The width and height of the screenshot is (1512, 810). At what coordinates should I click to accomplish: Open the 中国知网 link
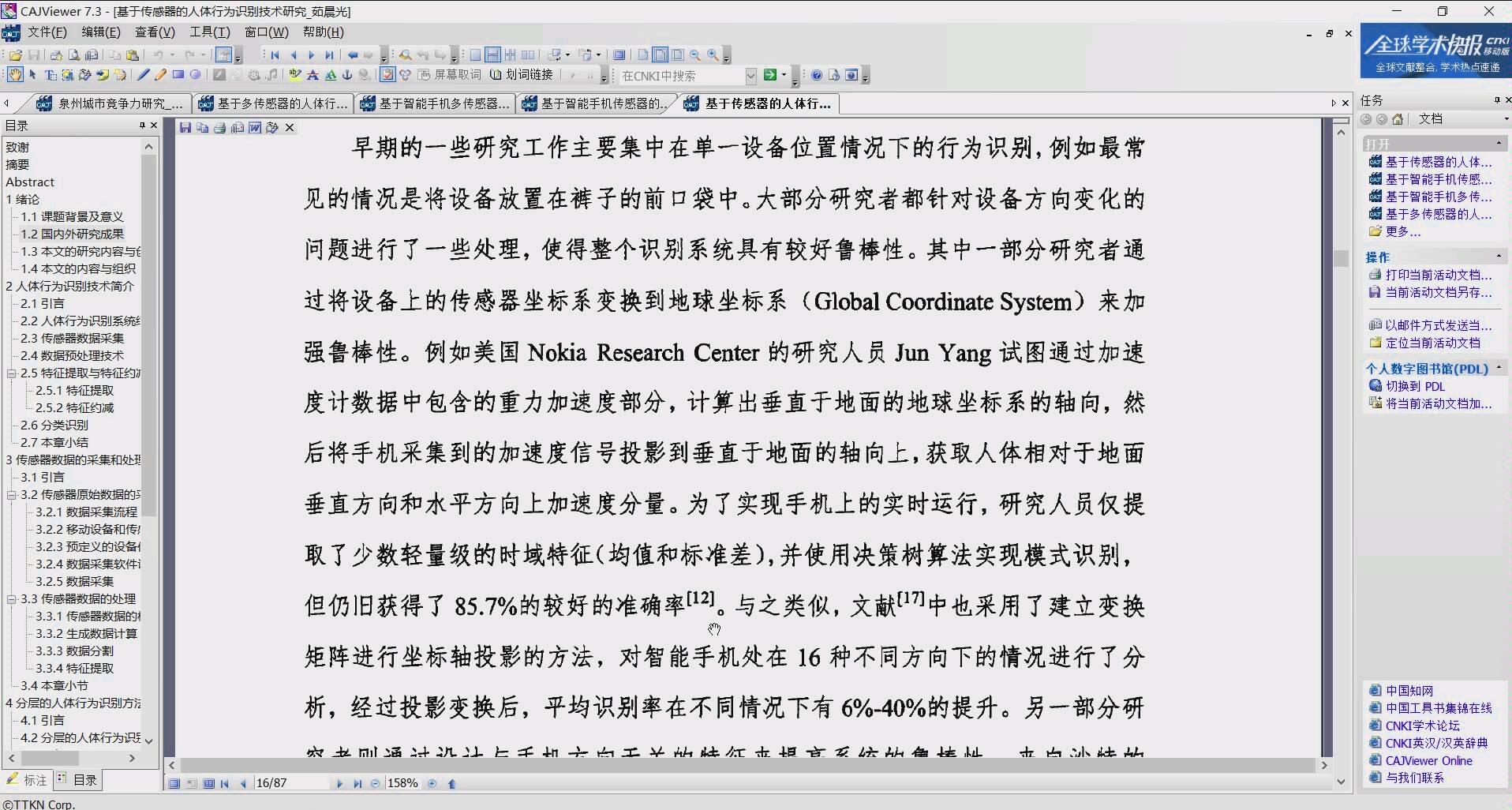(x=1410, y=690)
